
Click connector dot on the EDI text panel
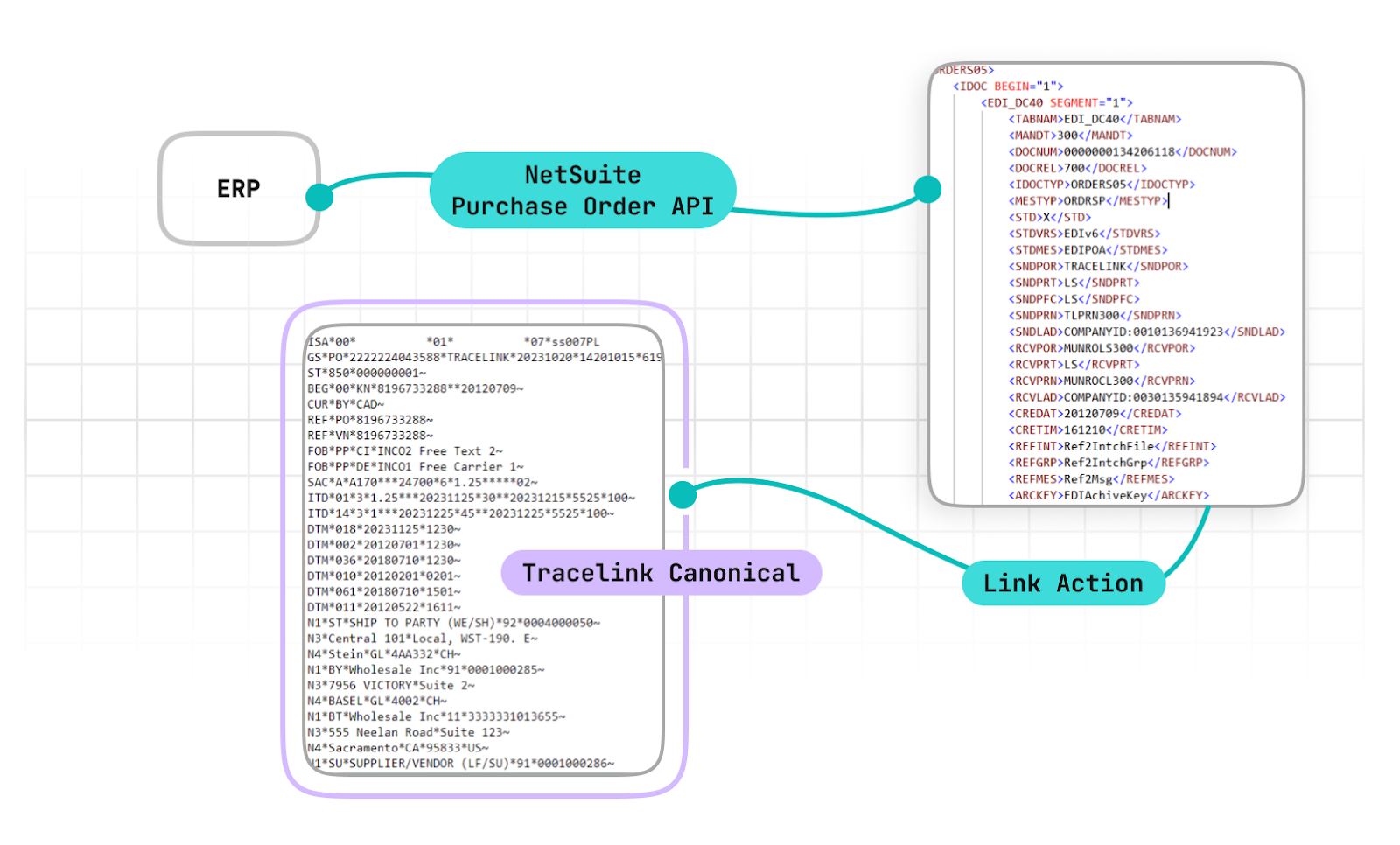[682, 494]
